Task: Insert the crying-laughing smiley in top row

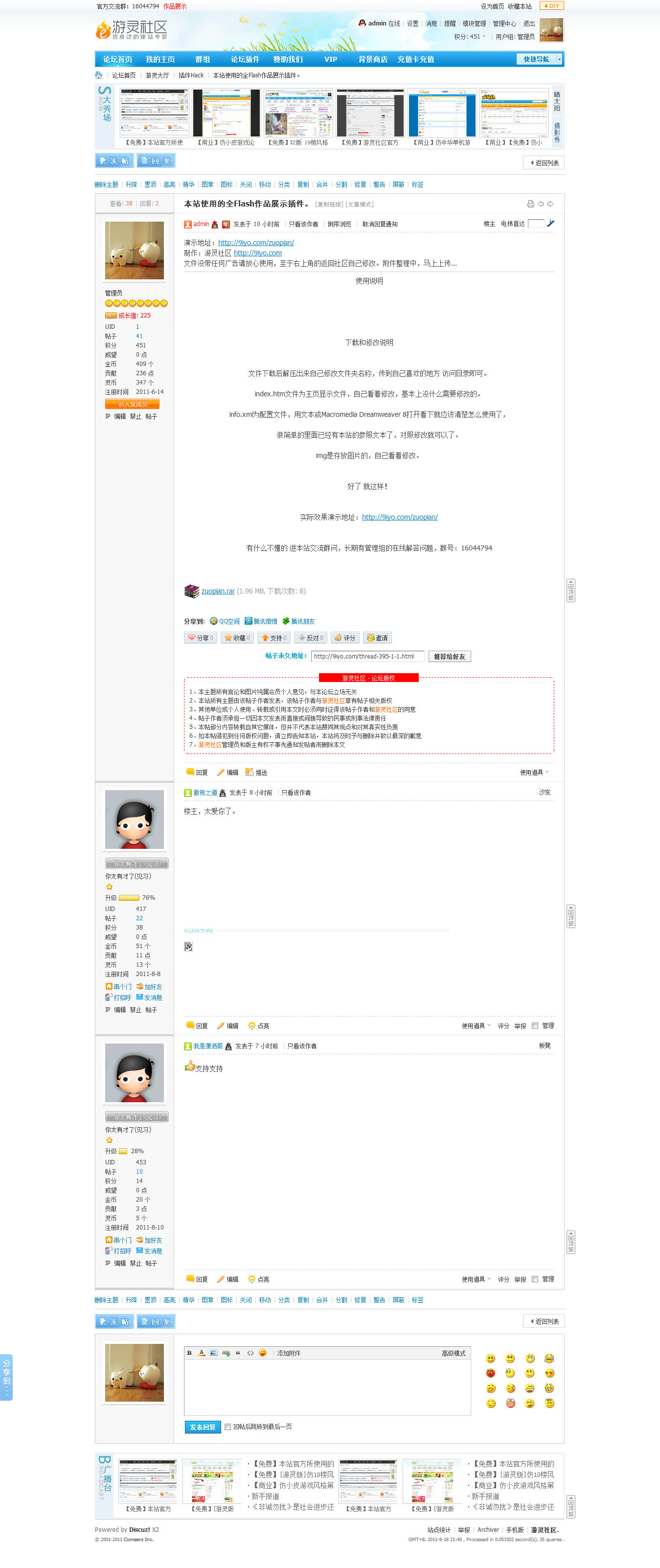Action: 549,1359
